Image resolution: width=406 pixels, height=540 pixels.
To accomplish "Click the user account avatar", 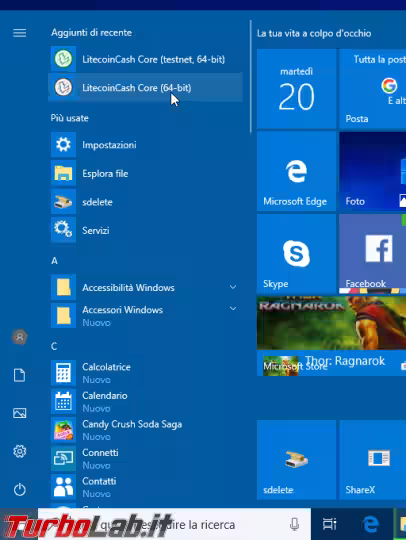I will click(x=20, y=337).
